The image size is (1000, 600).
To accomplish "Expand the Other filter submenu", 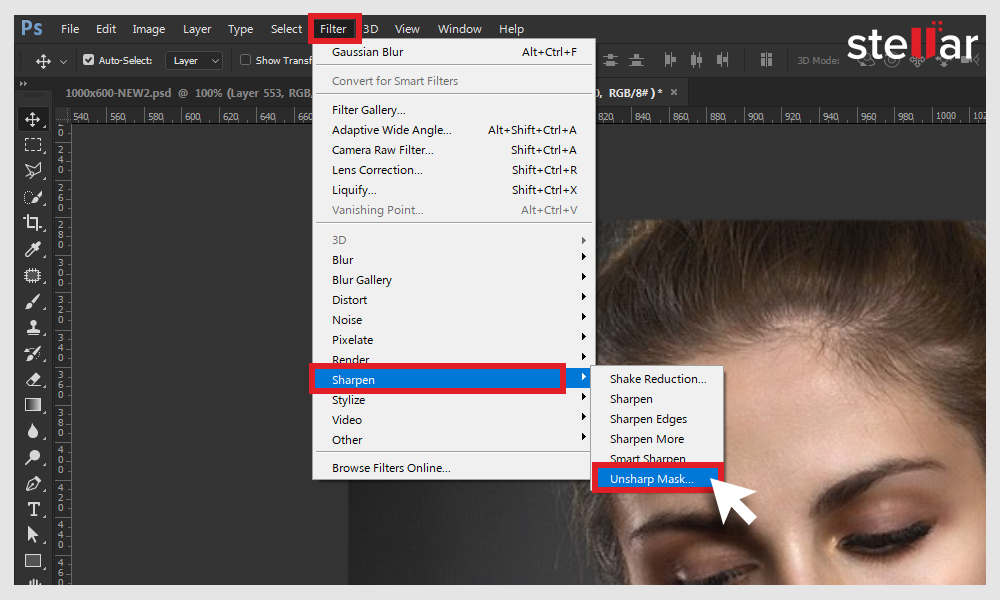I will 452,440.
